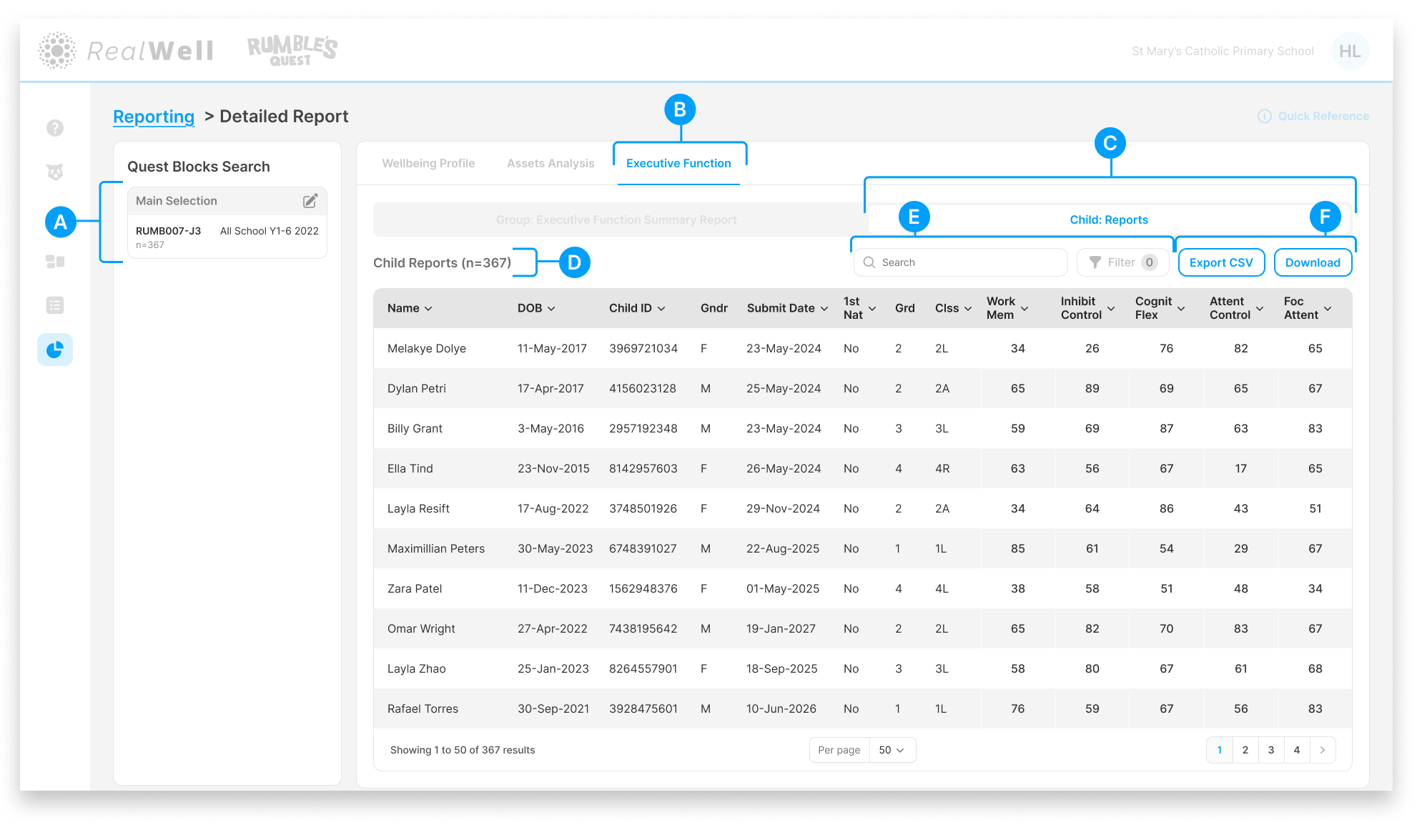Sort table by Name column
Screen dimensions: 1422x840
(410, 308)
